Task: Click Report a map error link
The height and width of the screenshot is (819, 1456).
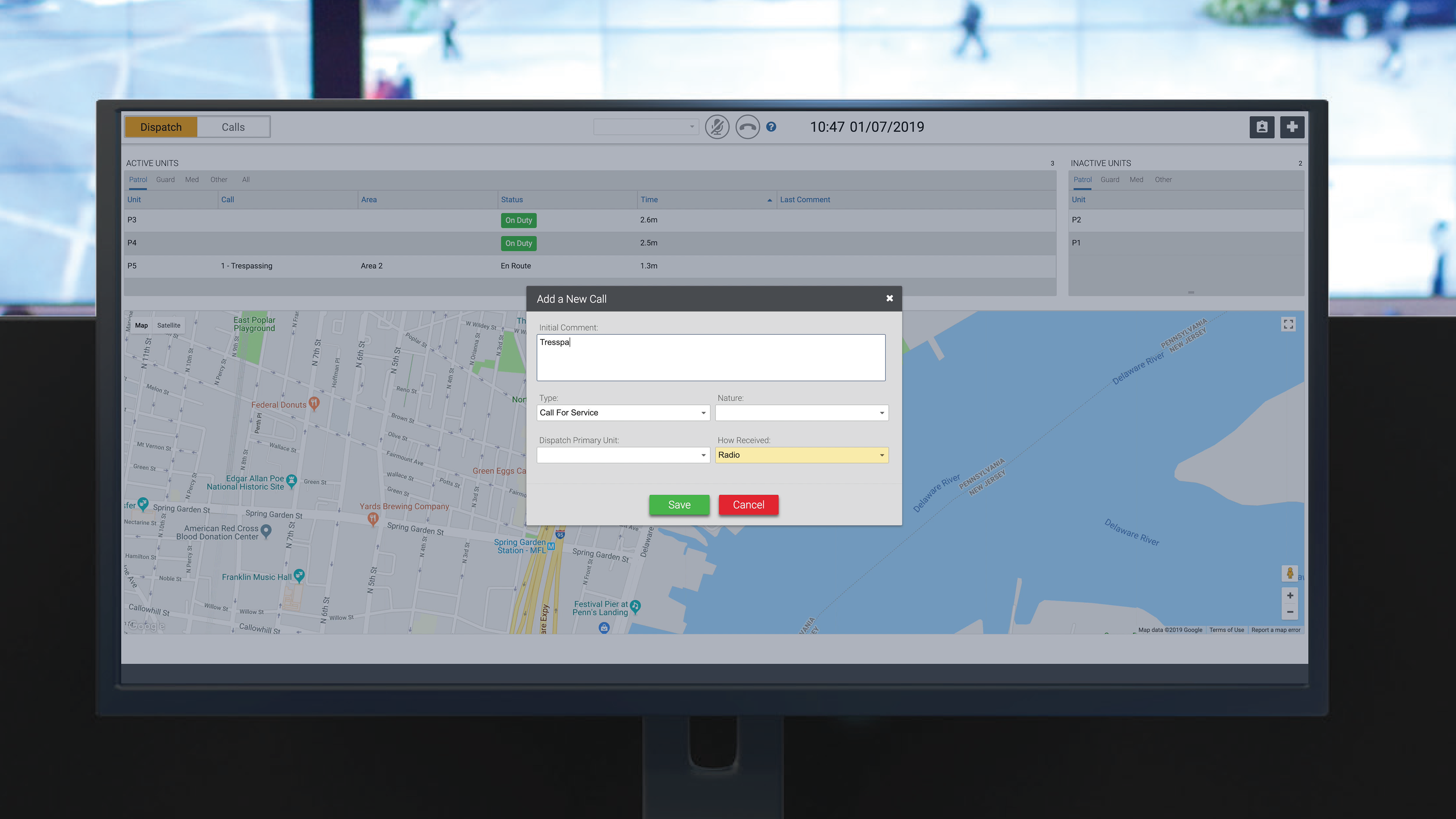Action: click(1276, 630)
